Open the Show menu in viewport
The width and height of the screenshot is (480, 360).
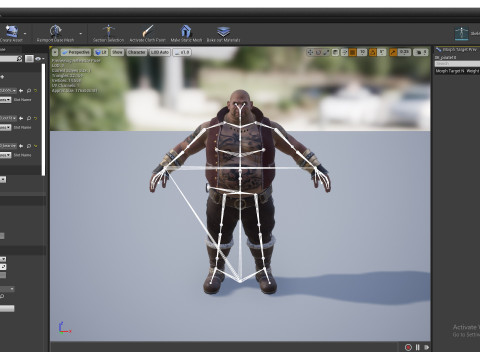(x=117, y=52)
